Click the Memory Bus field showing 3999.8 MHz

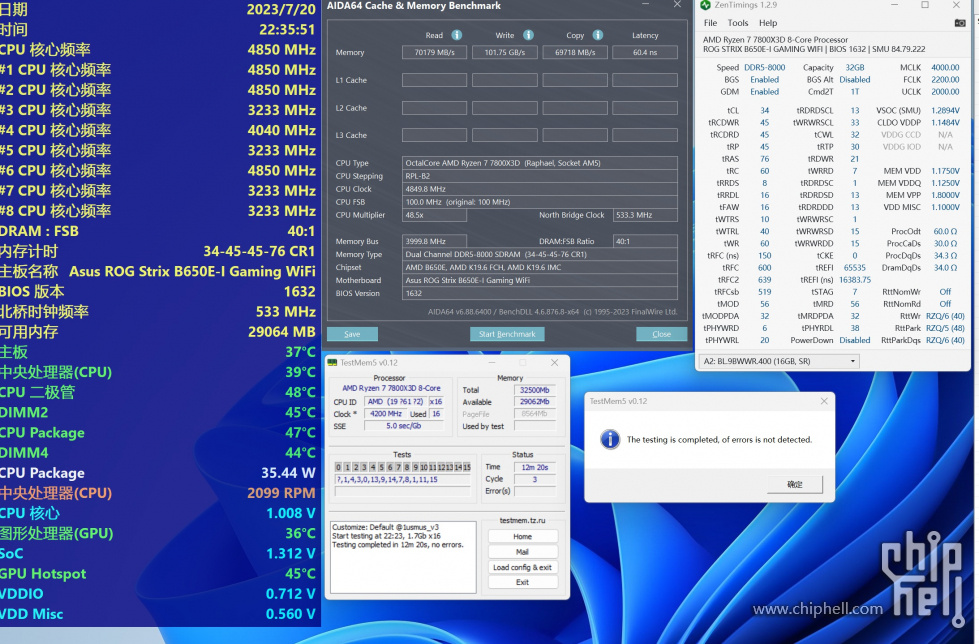point(435,241)
